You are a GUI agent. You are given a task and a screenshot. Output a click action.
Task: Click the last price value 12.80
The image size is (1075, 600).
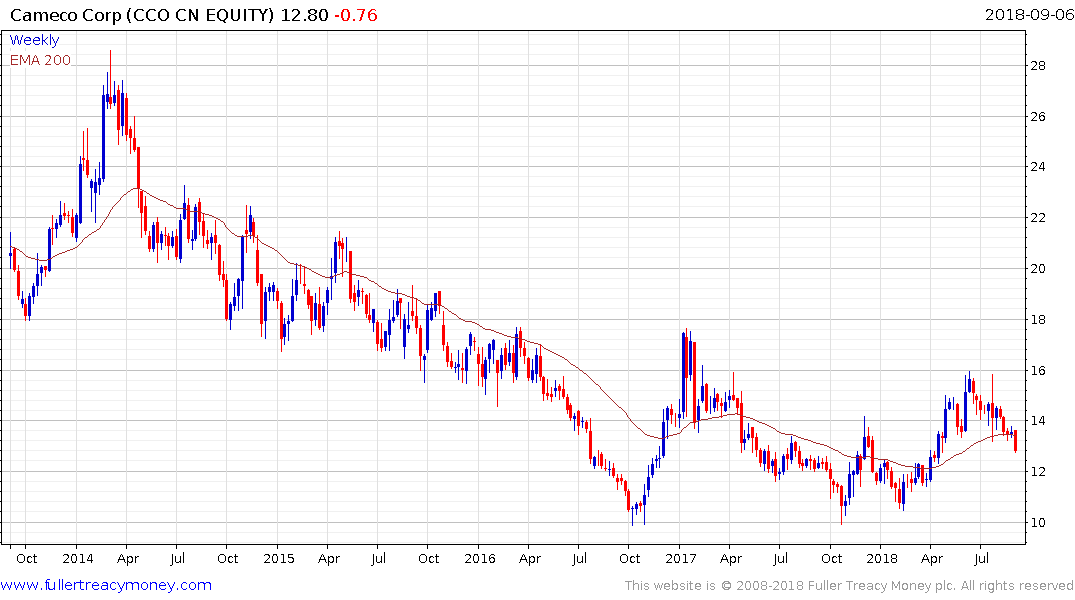tap(304, 15)
